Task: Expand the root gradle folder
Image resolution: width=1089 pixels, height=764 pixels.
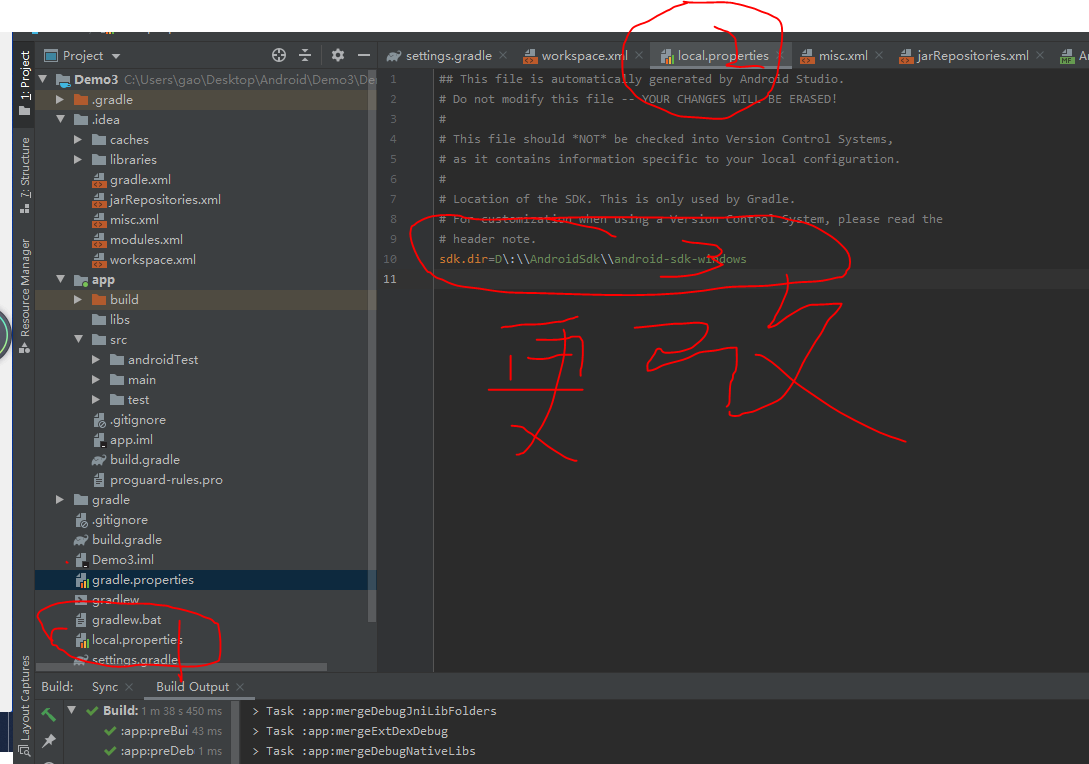Action: coord(60,499)
